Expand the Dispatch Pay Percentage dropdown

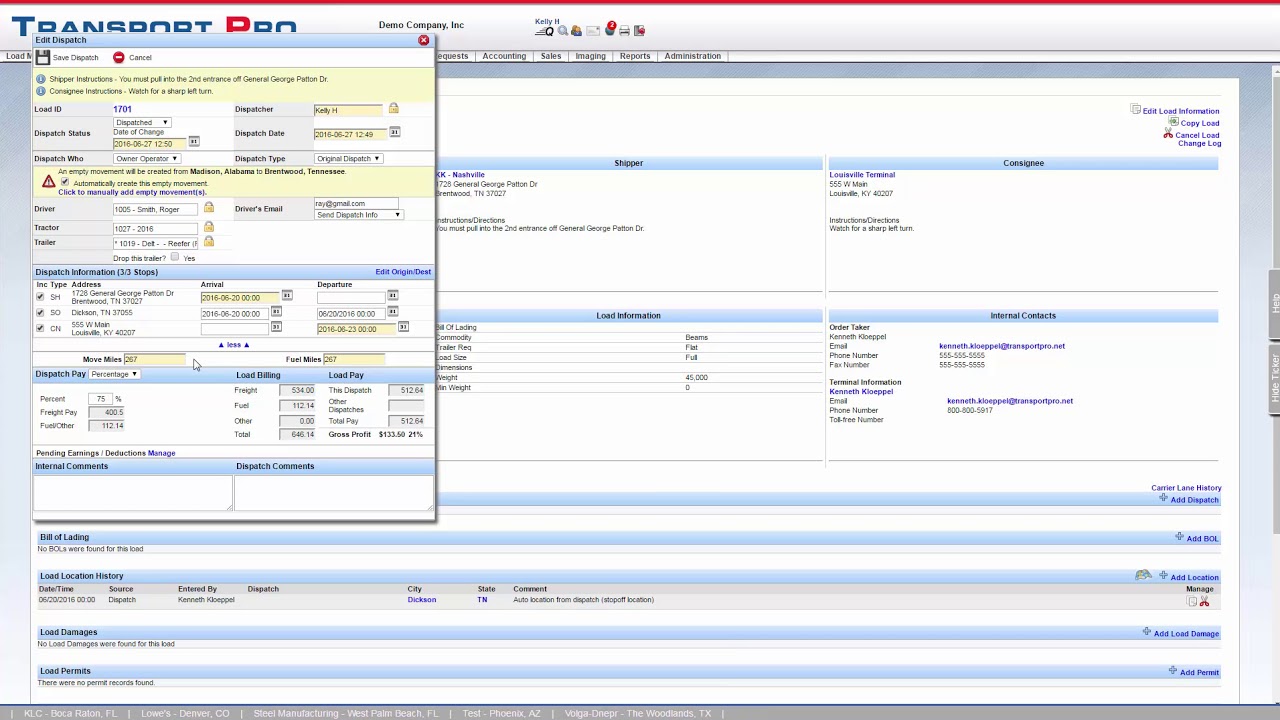(114, 374)
